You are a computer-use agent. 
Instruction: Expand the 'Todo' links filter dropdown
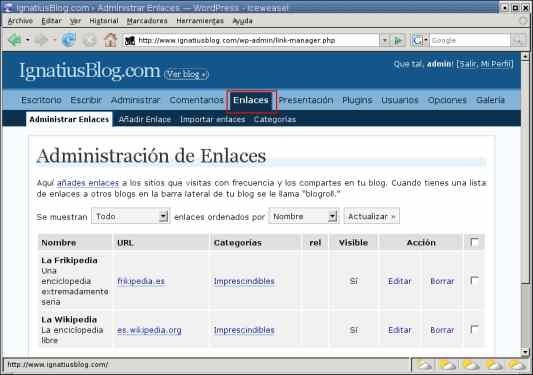pos(164,216)
